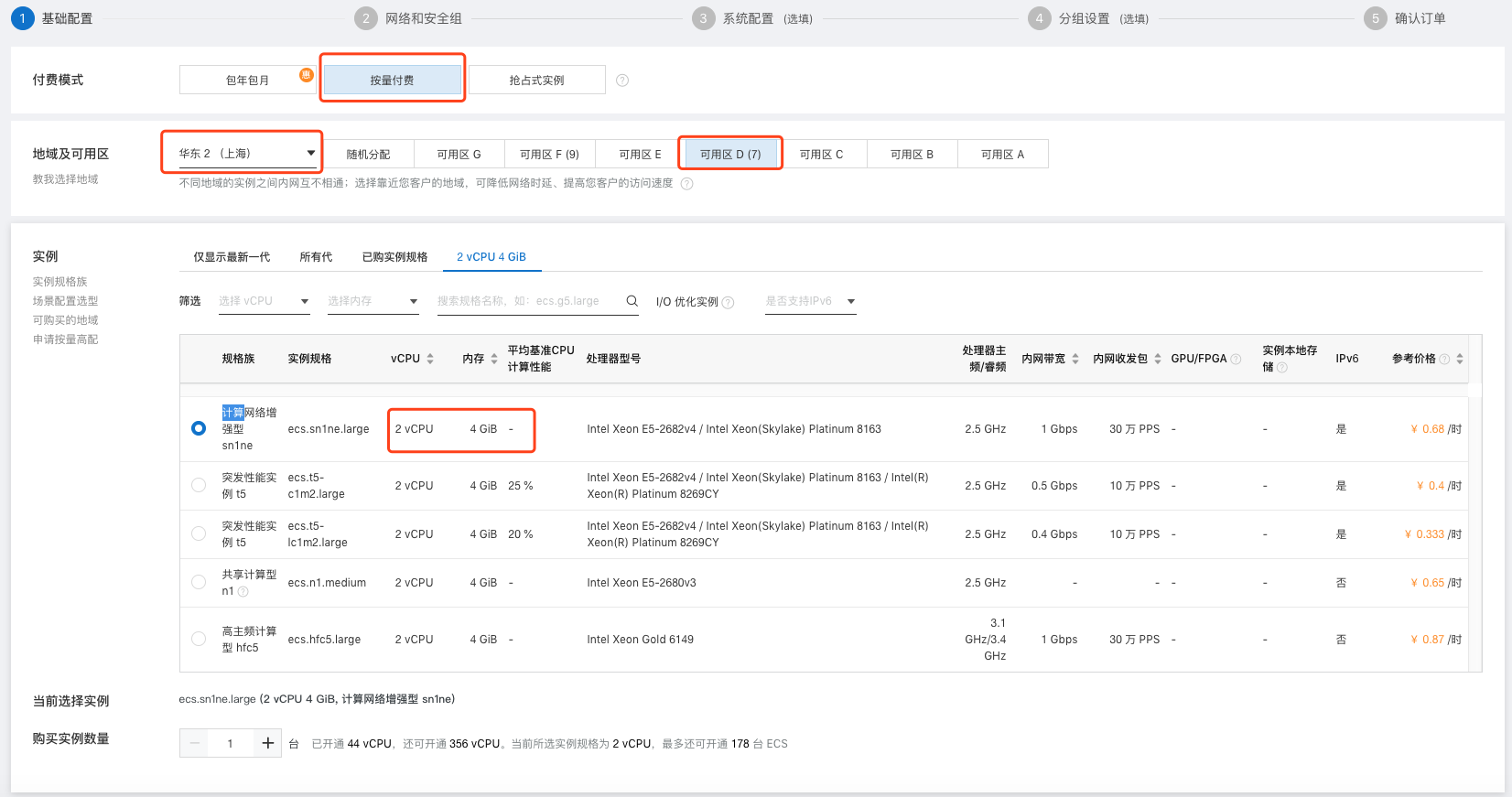Click step 4 分组设置 circle icon
The width and height of the screenshot is (1512, 797).
[x=1040, y=18]
